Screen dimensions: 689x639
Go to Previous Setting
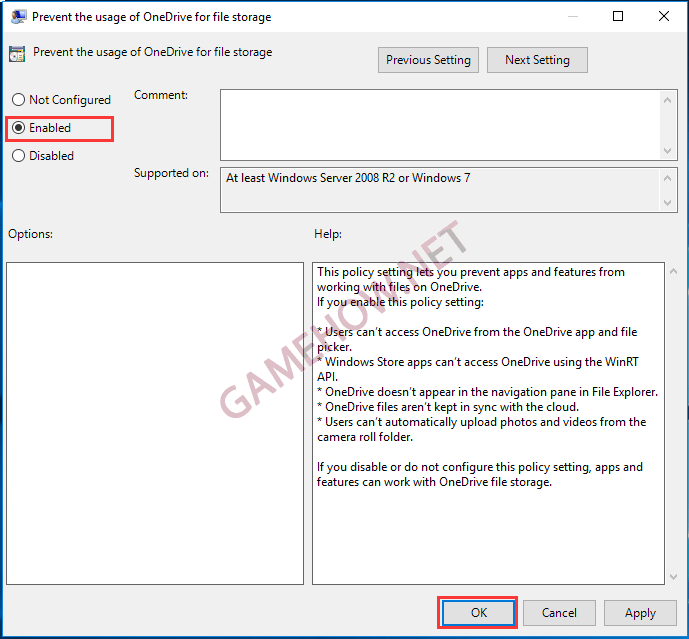click(428, 60)
